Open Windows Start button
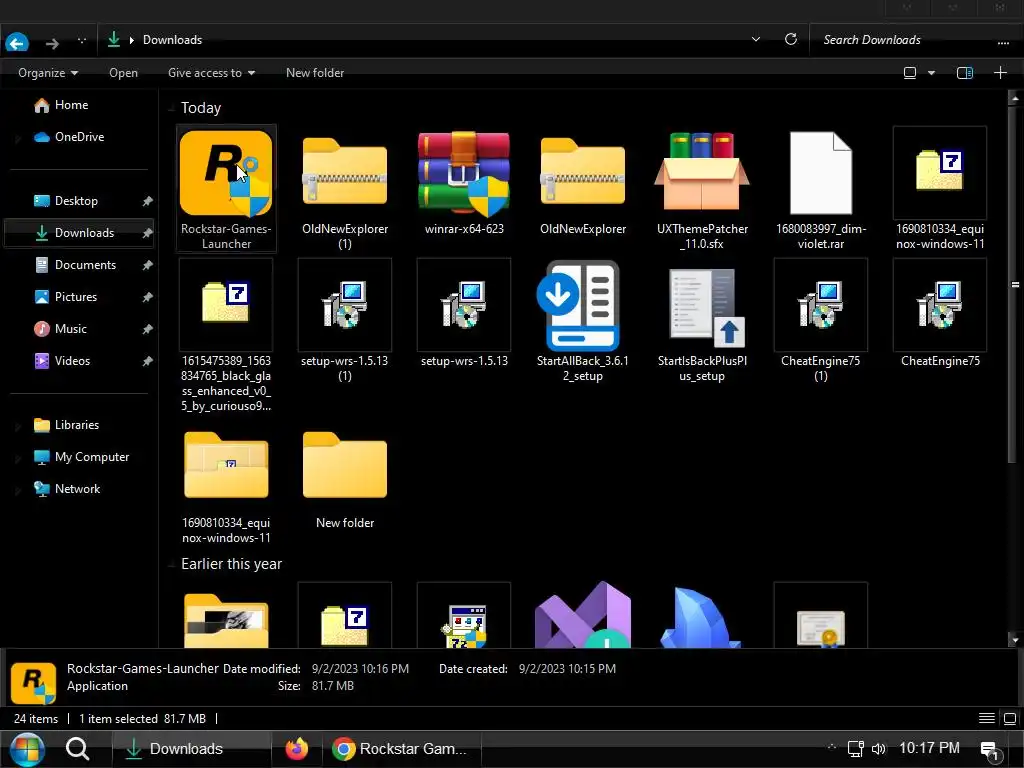The width and height of the screenshot is (1024, 768). 27,749
